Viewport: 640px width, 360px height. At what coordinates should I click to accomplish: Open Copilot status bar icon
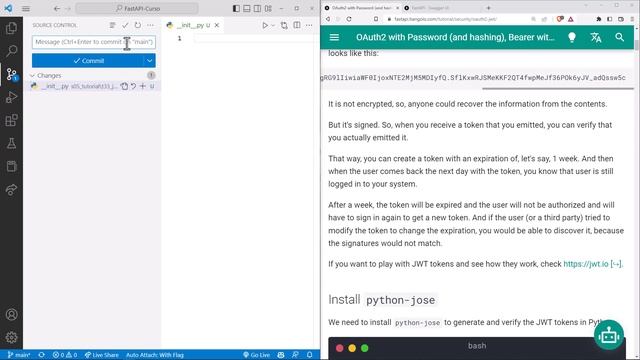coord(281,355)
